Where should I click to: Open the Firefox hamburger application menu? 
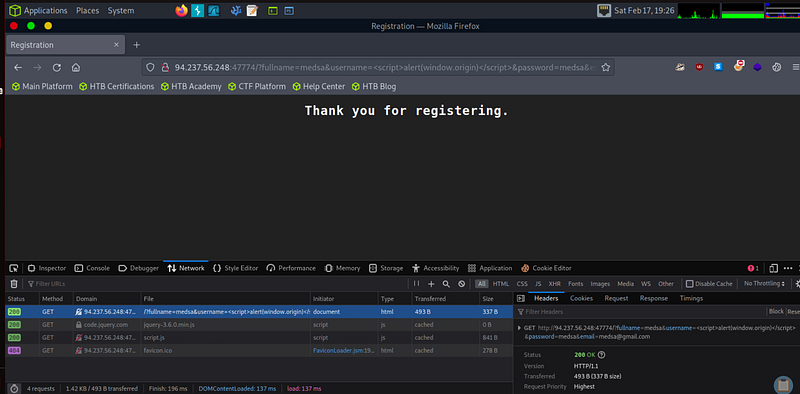795,67
